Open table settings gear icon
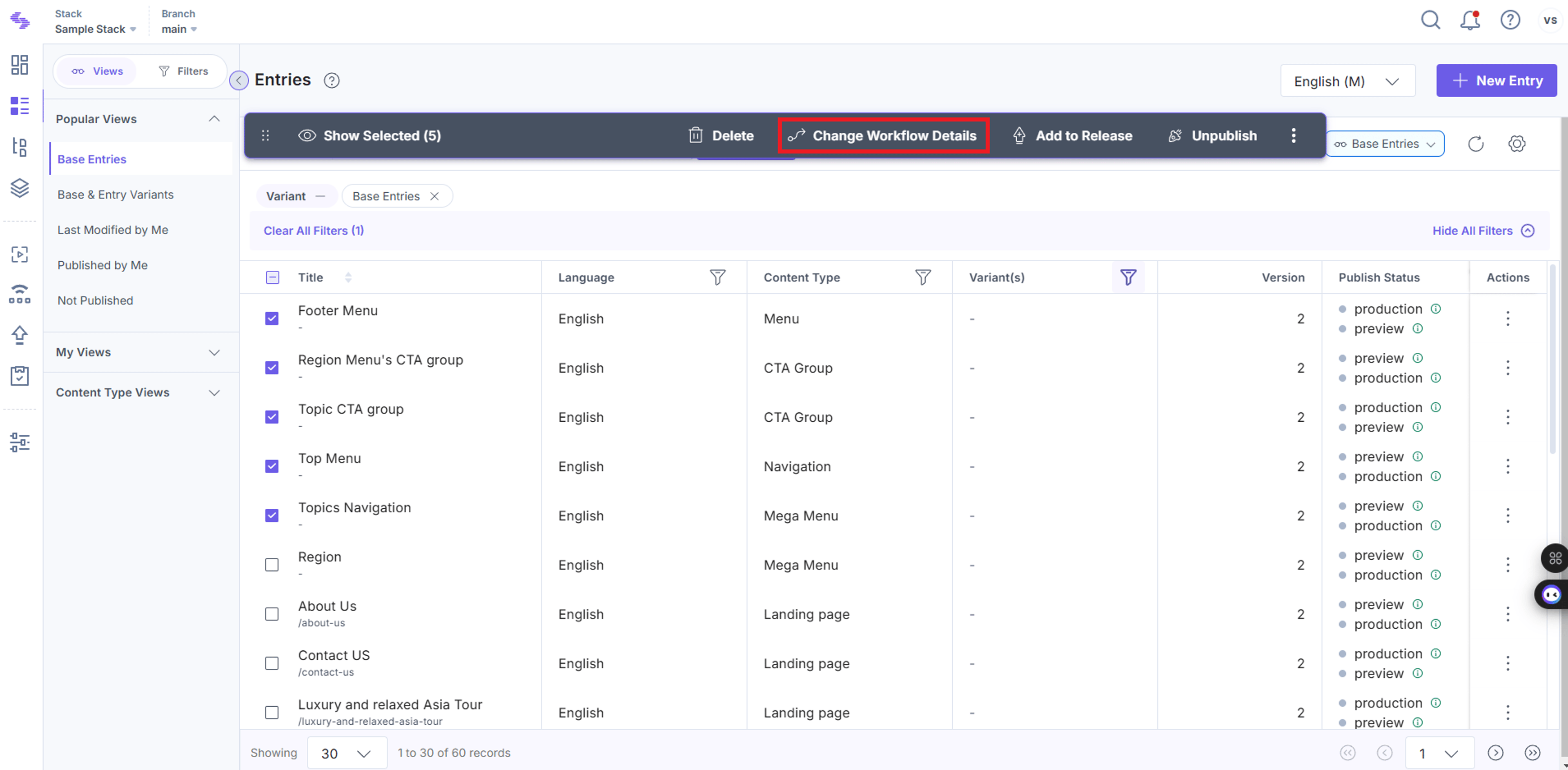Screen dimensions: 1568x770 click(x=1517, y=144)
